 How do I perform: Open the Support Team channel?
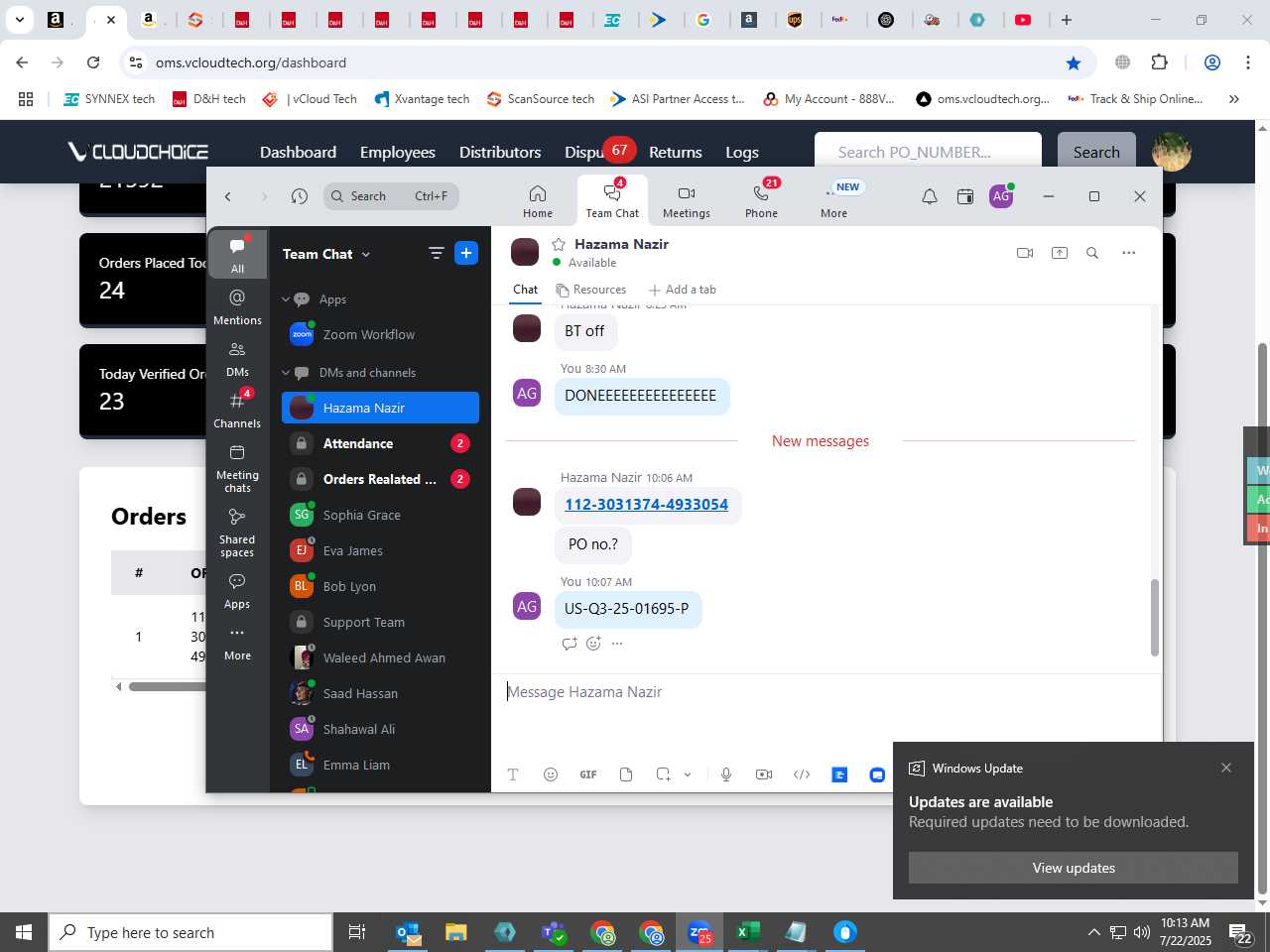pyautogui.click(x=380, y=622)
